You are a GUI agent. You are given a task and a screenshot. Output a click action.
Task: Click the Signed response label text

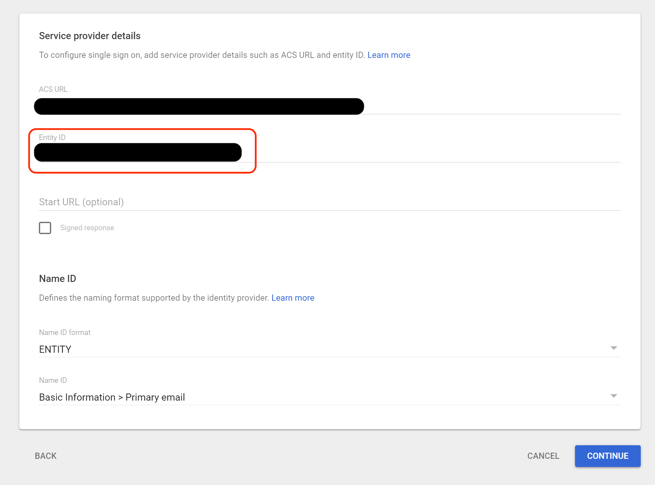[x=87, y=228]
